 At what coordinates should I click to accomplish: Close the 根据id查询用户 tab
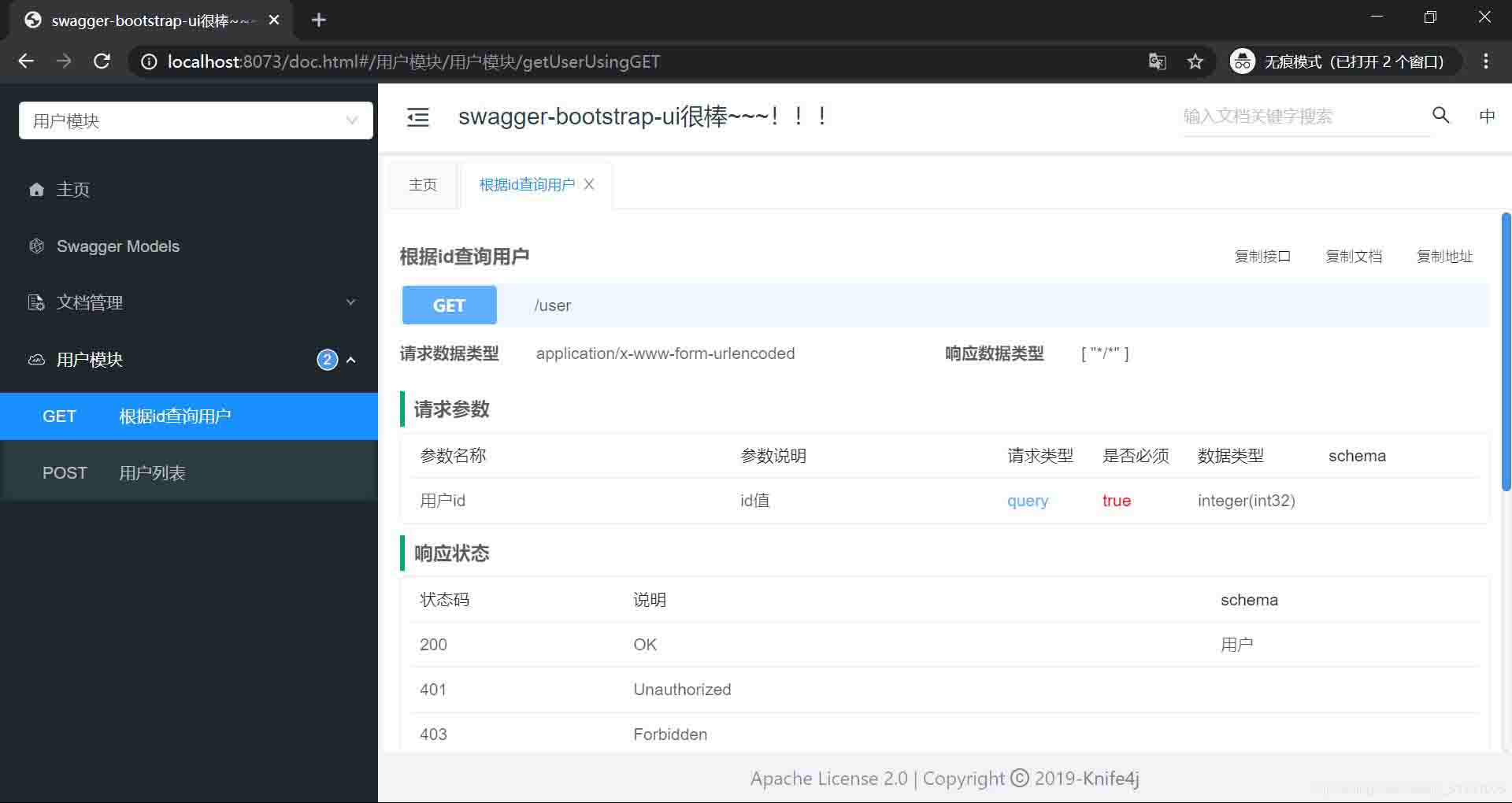click(x=589, y=184)
